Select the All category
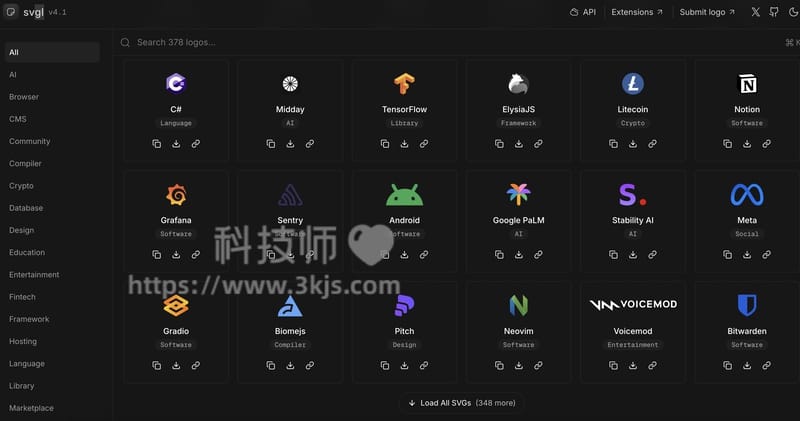Screen dimensions: 800x421 click(52, 52)
